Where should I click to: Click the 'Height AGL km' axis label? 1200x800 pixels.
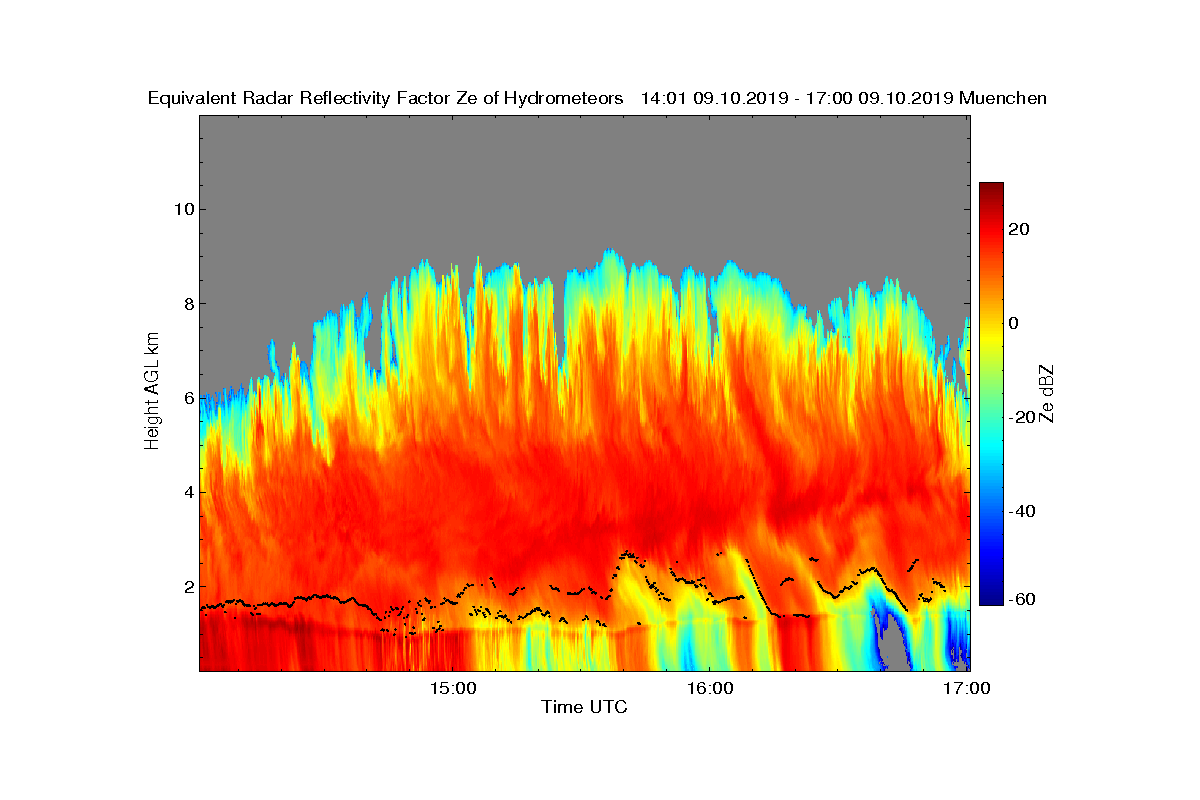click(152, 391)
